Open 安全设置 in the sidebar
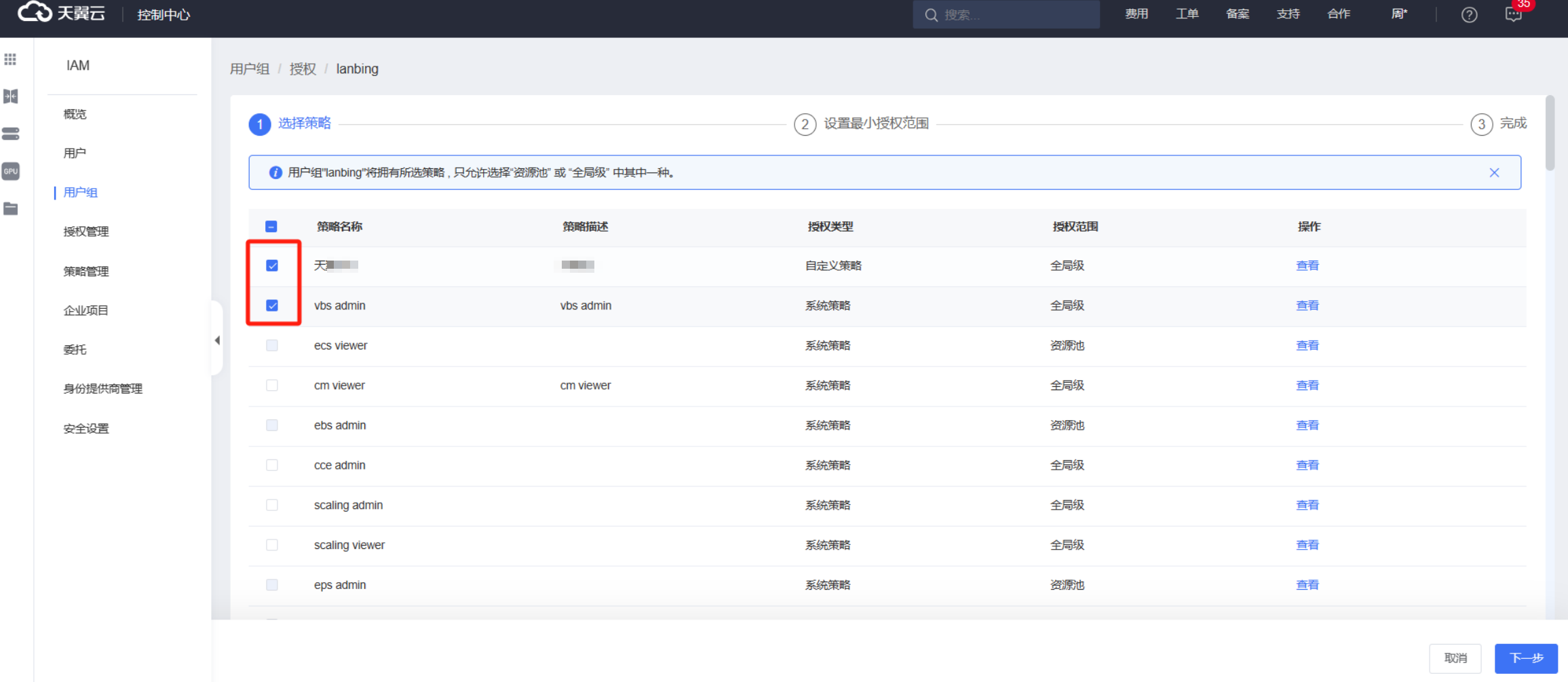 (86, 428)
